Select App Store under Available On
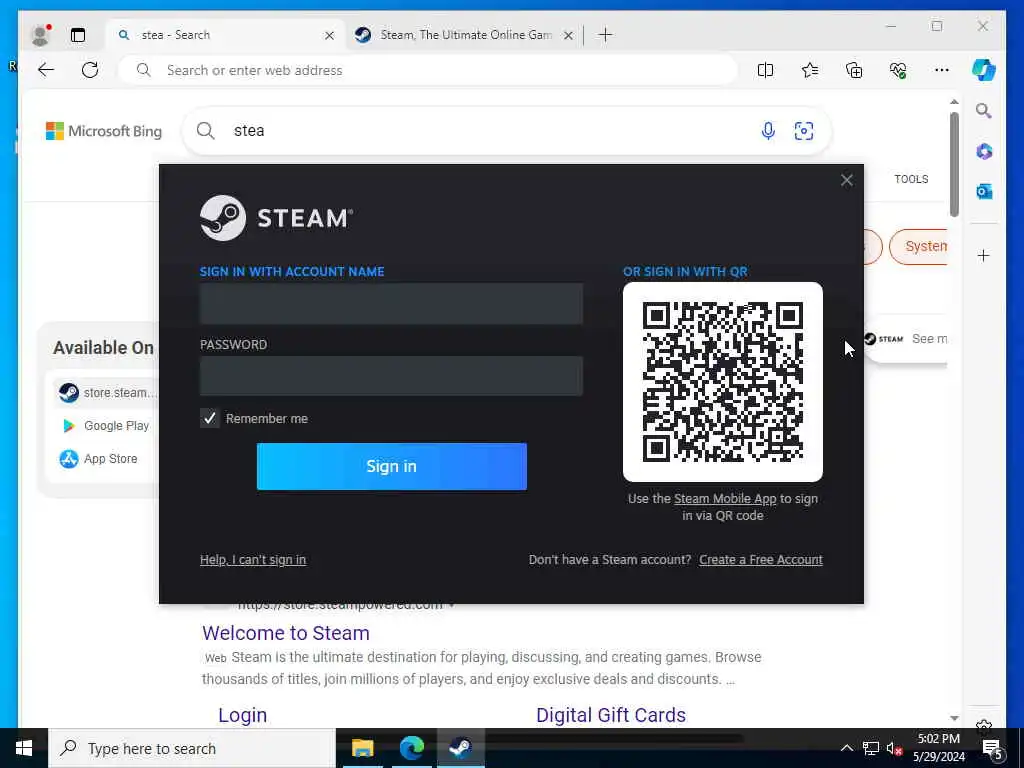 99,459
